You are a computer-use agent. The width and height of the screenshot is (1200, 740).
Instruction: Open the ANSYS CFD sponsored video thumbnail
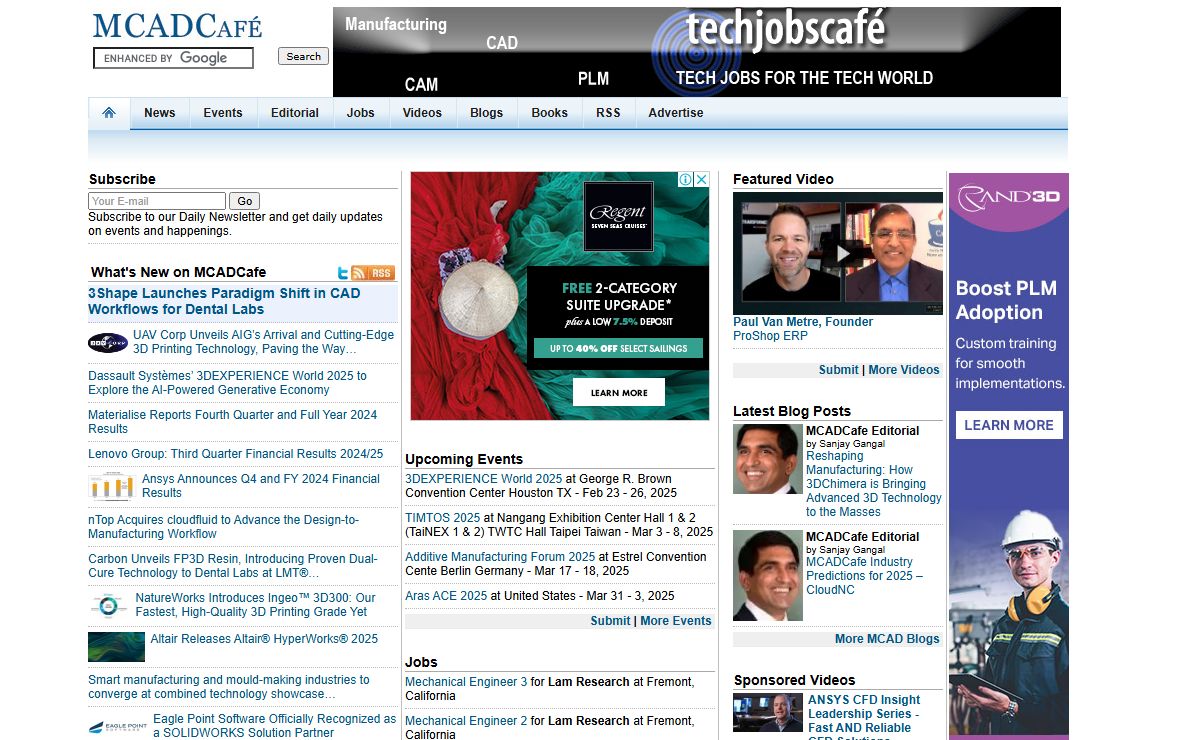tap(767, 713)
